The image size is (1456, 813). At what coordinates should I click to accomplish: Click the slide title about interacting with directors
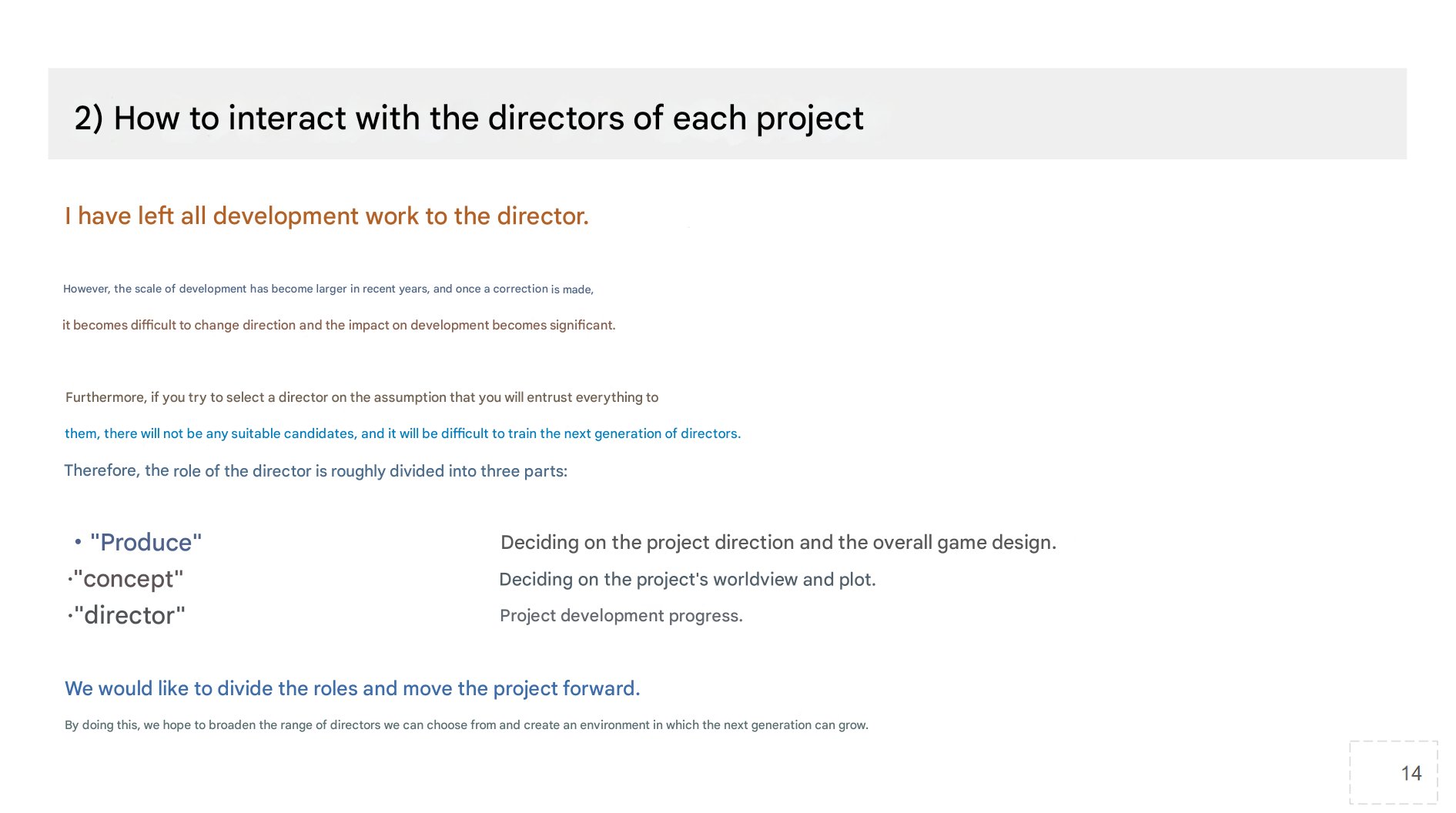click(468, 118)
